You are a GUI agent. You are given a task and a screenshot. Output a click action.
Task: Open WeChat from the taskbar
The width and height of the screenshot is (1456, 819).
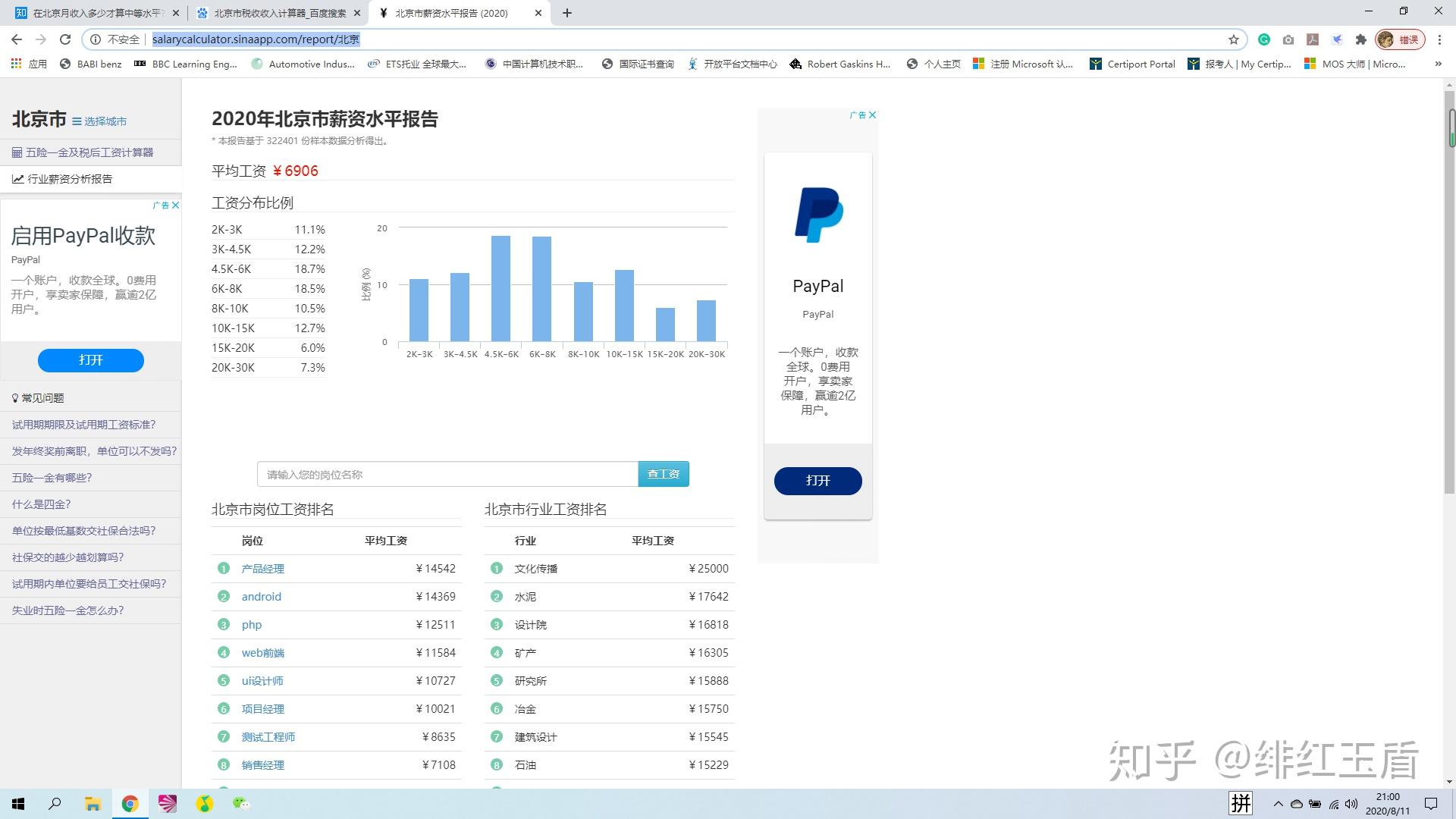pyautogui.click(x=241, y=804)
